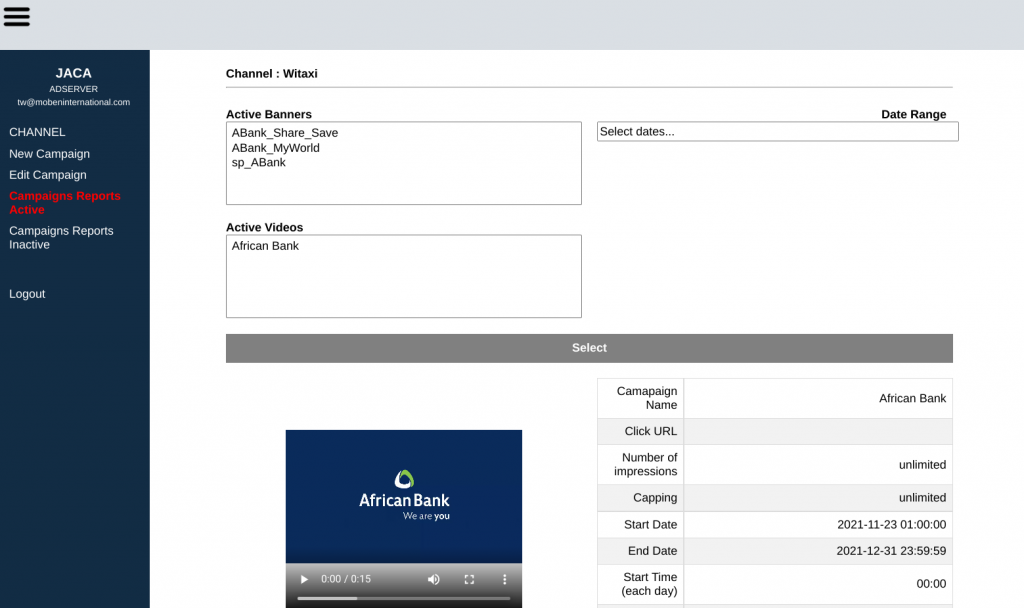Log out using Logout link
Viewport: 1024px width, 608px height.
pyautogui.click(x=27, y=294)
